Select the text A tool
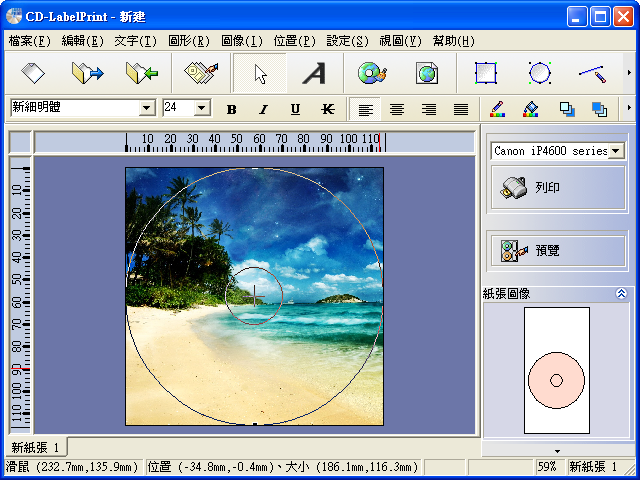 click(314, 73)
